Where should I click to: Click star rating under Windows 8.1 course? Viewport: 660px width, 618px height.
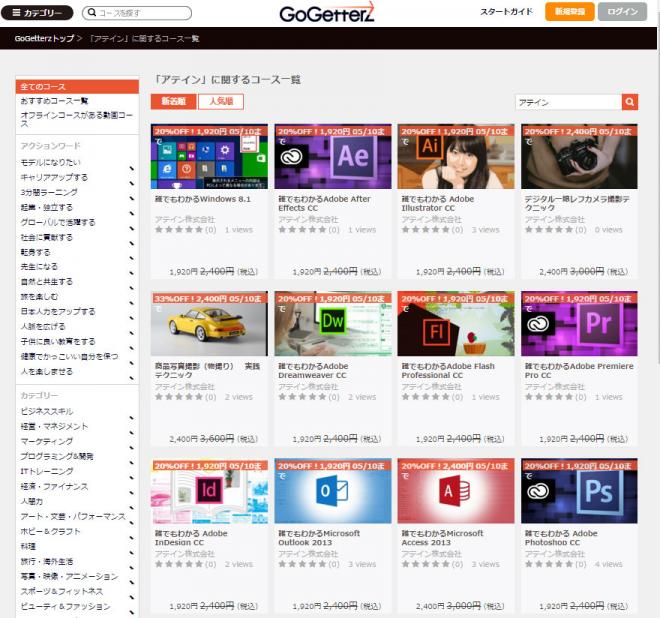click(x=180, y=230)
